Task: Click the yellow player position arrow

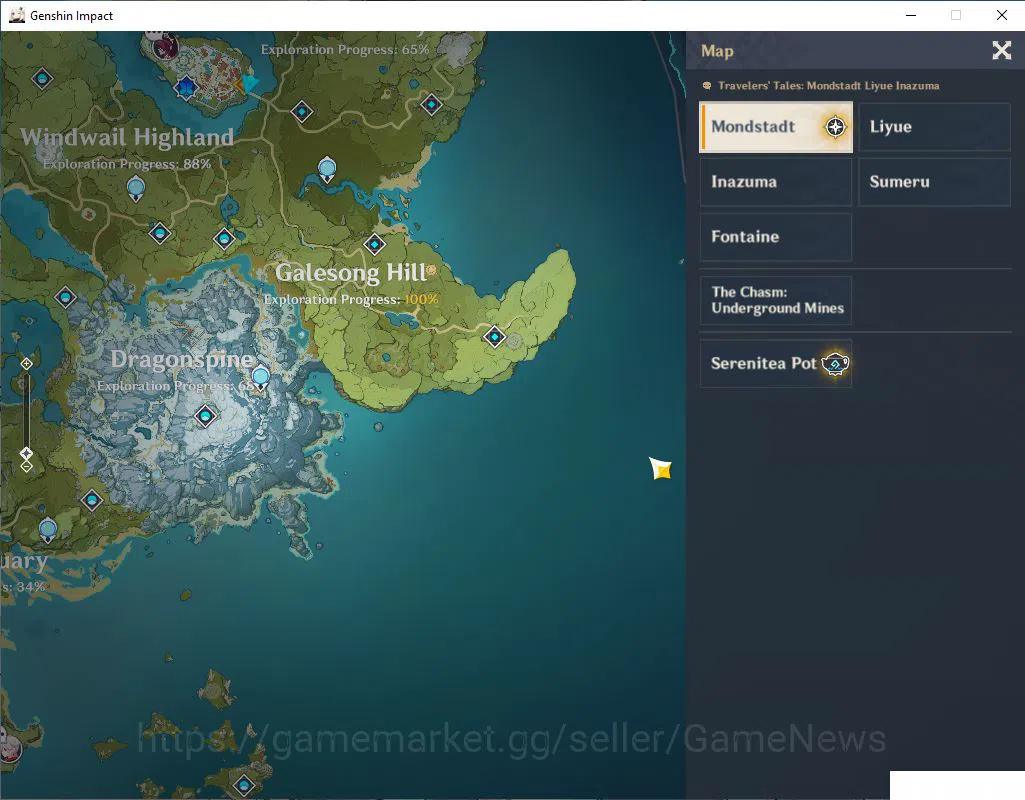Action: pyautogui.click(x=660, y=468)
